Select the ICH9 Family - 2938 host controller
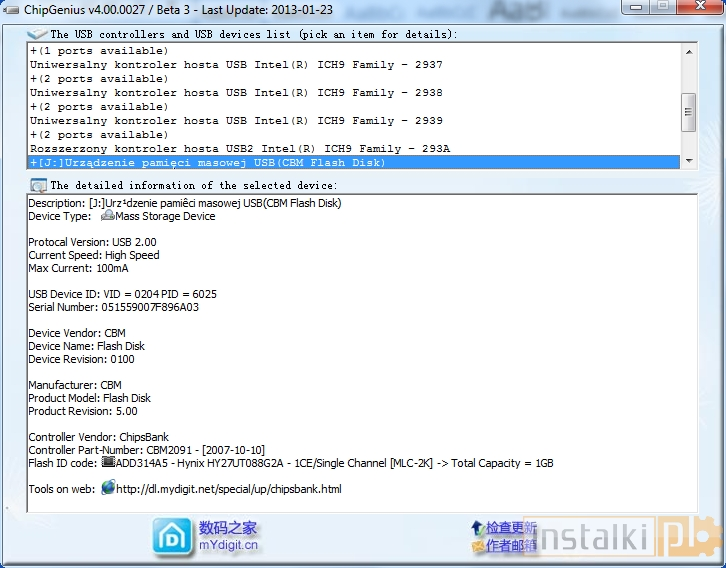The width and height of the screenshot is (726, 568). [x=236, y=93]
